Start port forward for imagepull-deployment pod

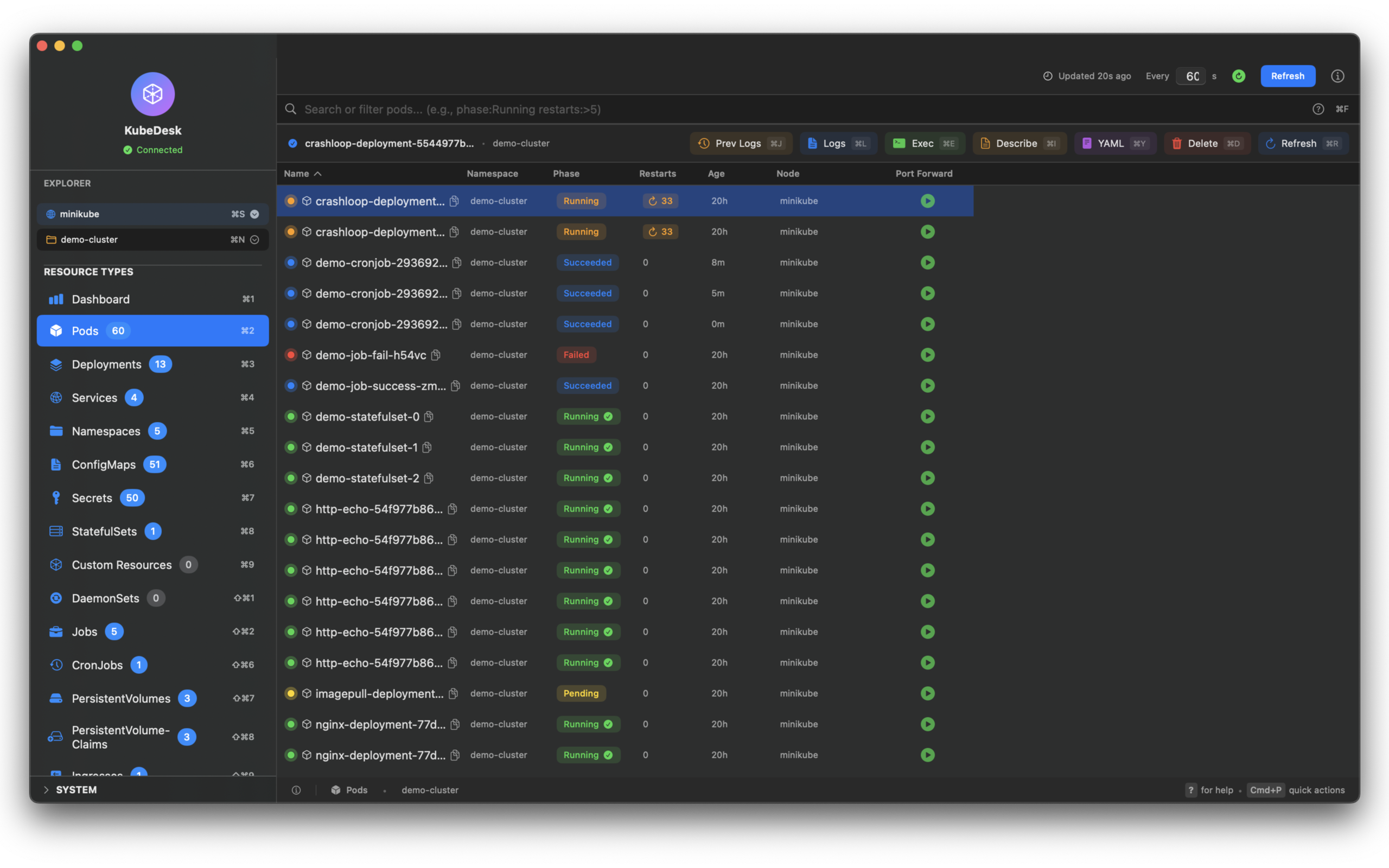[x=927, y=693]
